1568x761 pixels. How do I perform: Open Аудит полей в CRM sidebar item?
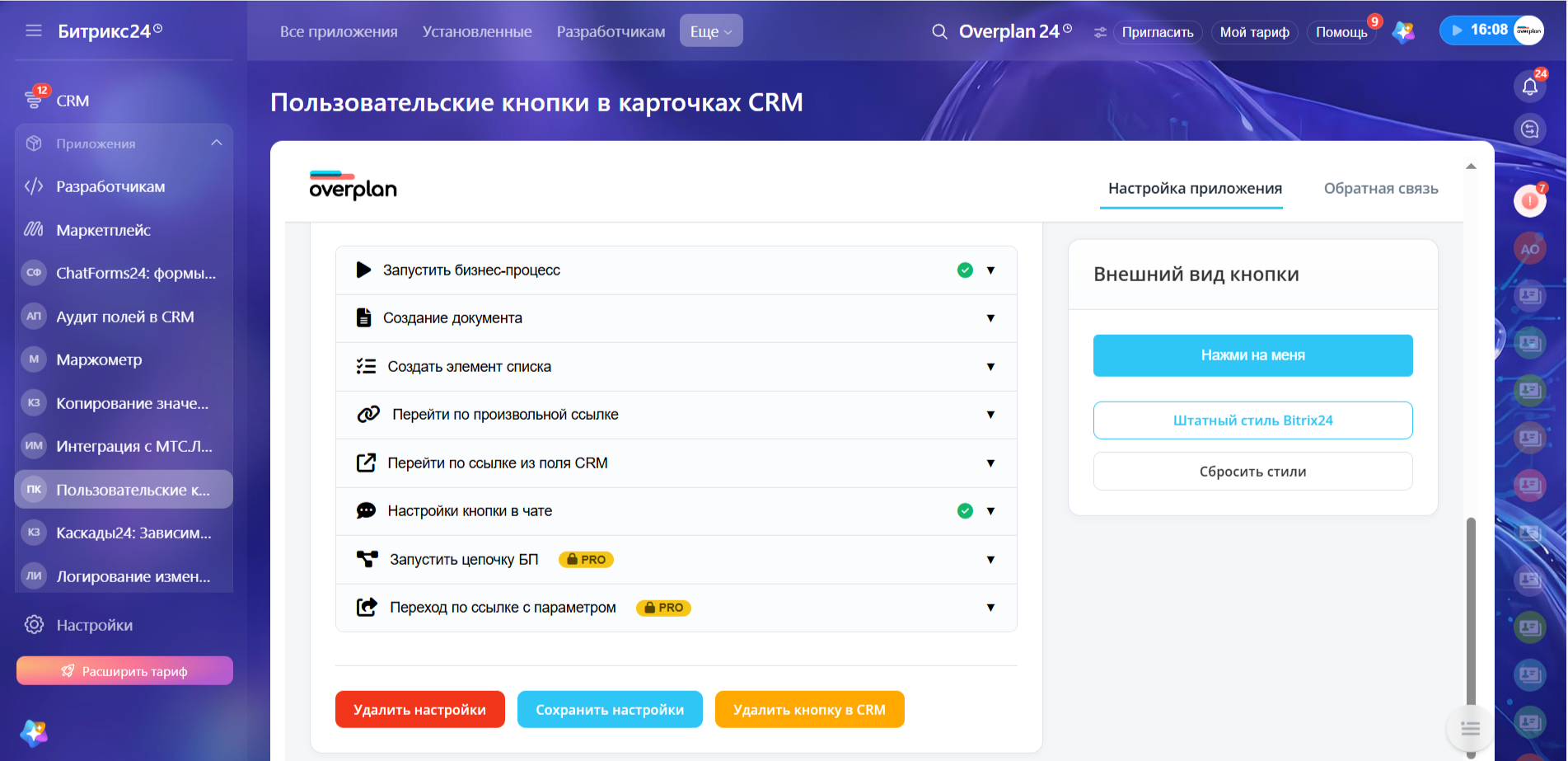tap(124, 317)
